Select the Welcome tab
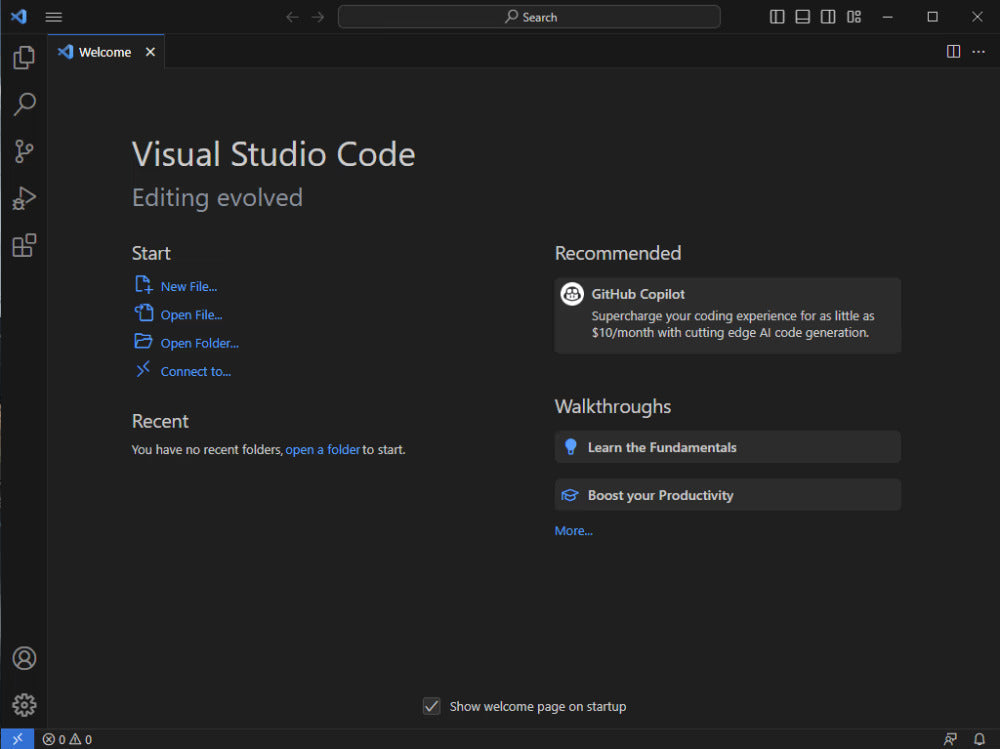The height and width of the screenshot is (749, 1000). (103, 51)
